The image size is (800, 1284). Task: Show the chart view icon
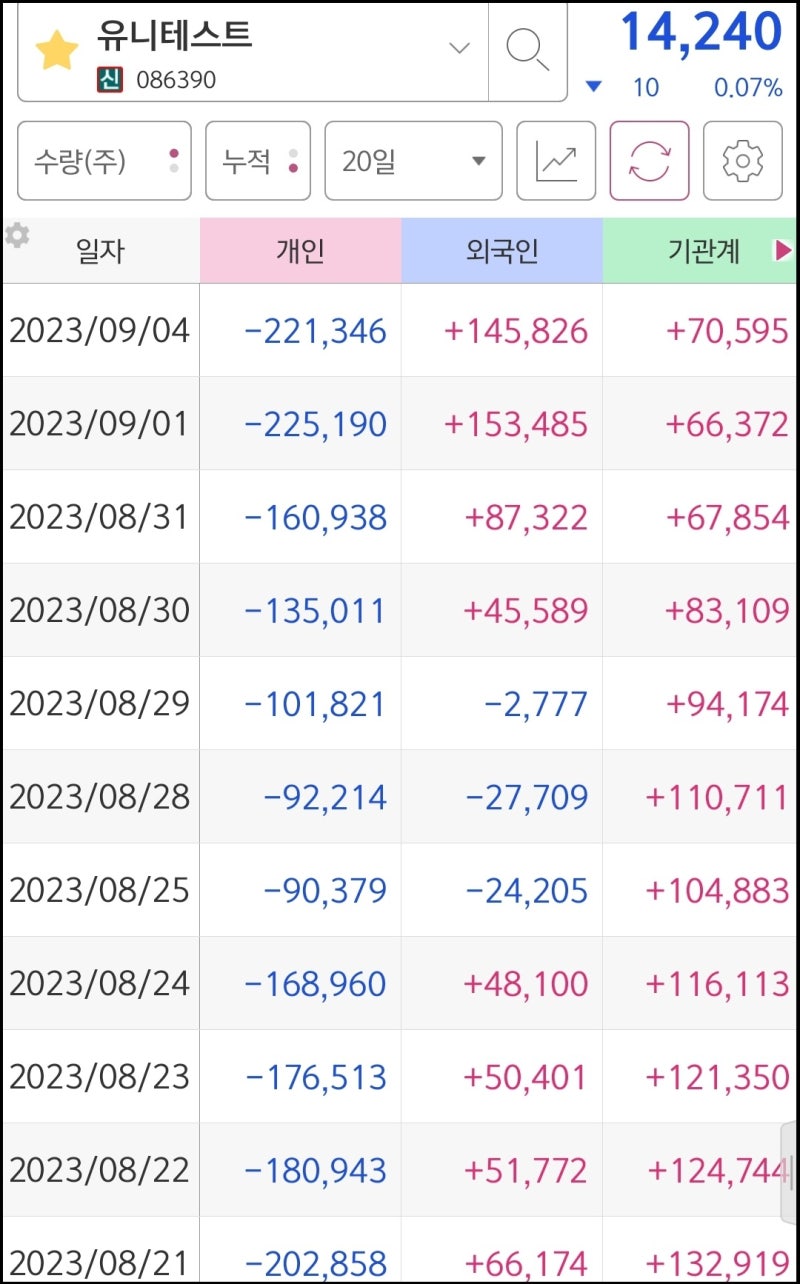[556, 161]
